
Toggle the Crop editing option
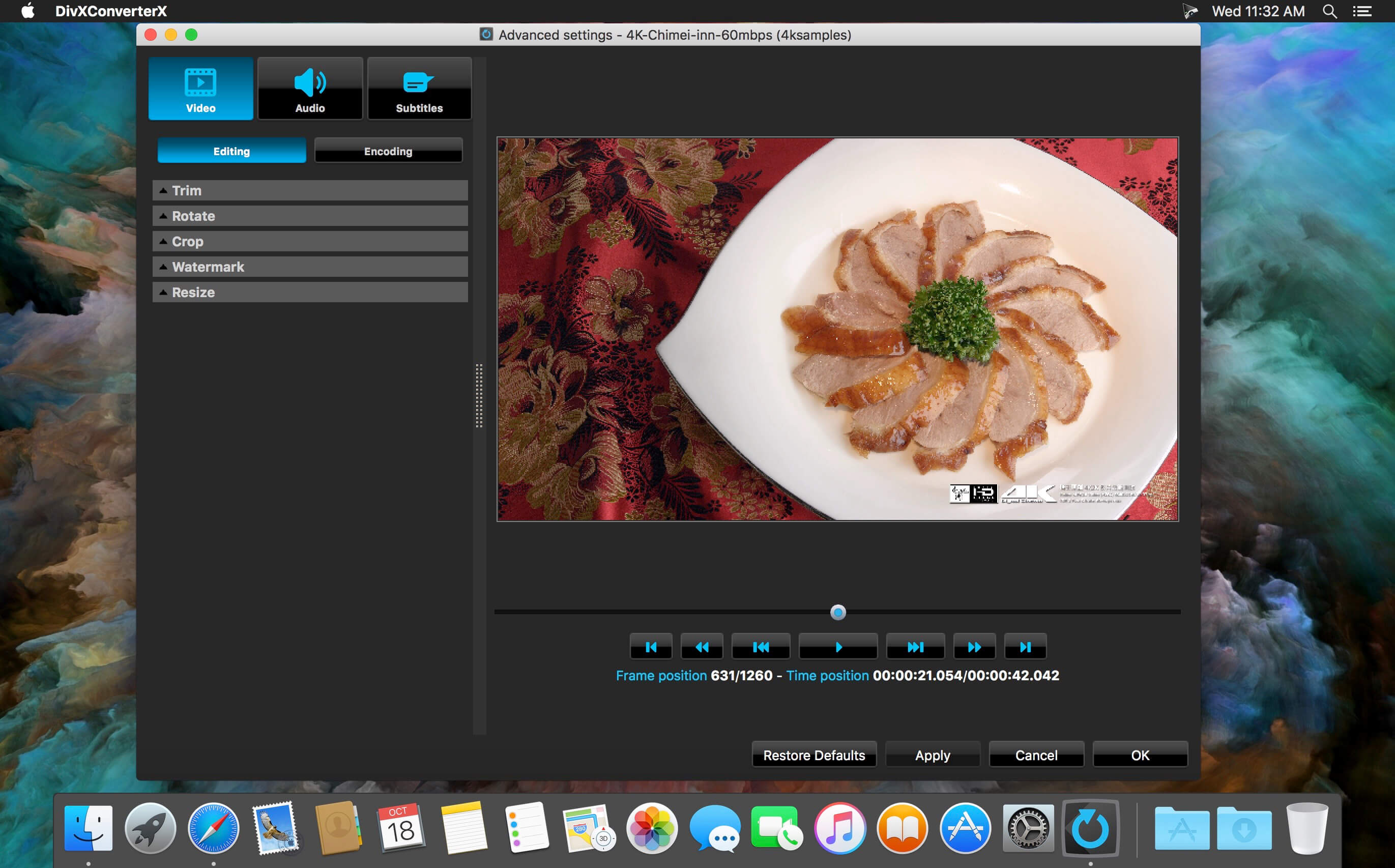point(310,241)
